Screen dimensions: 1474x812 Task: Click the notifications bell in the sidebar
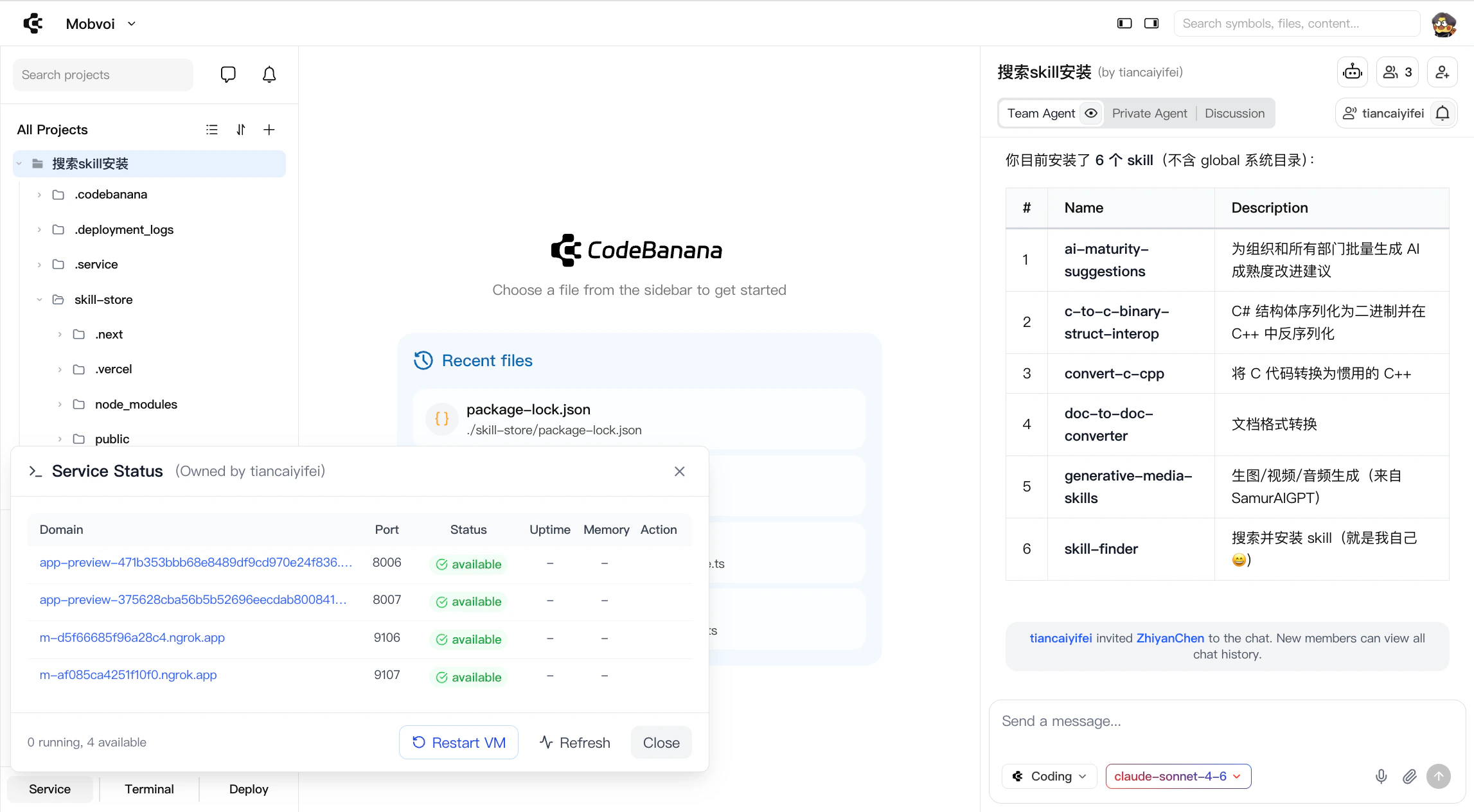point(269,75)
